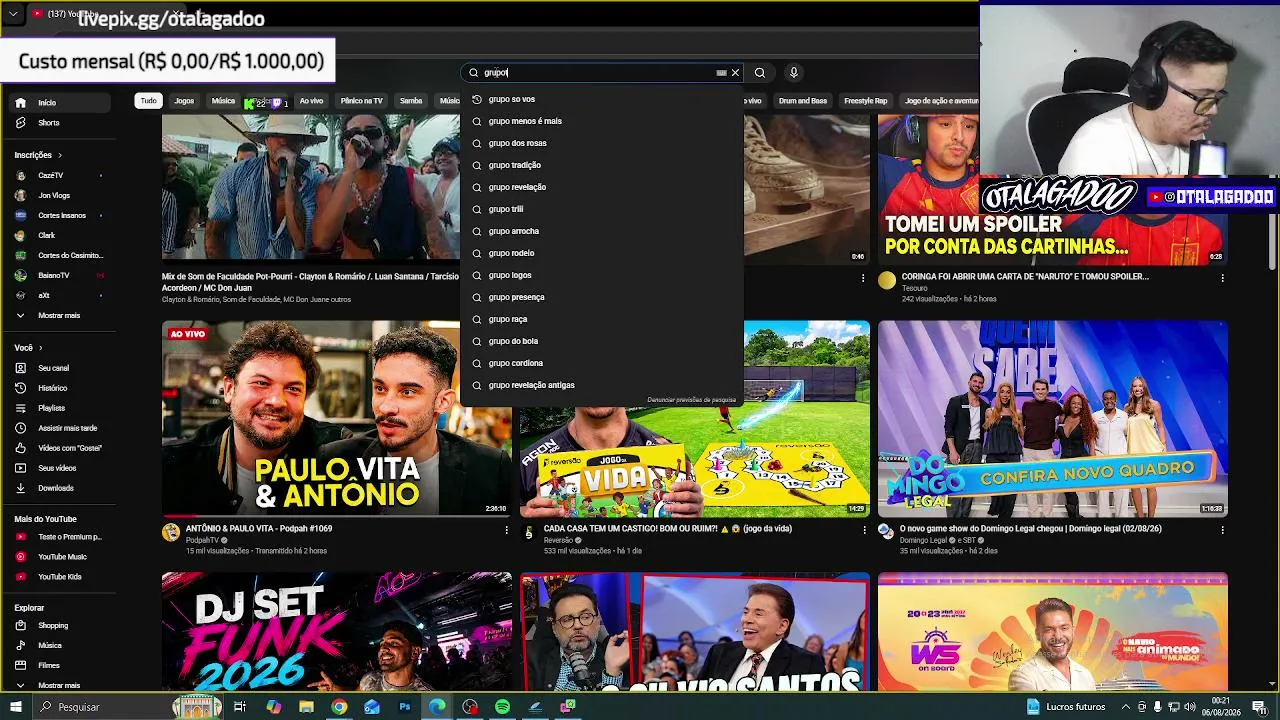Image resolution: width=1280 pixels, height=720 pixels.
Task: Open the Inscrições section header
Action: [38, 155]
